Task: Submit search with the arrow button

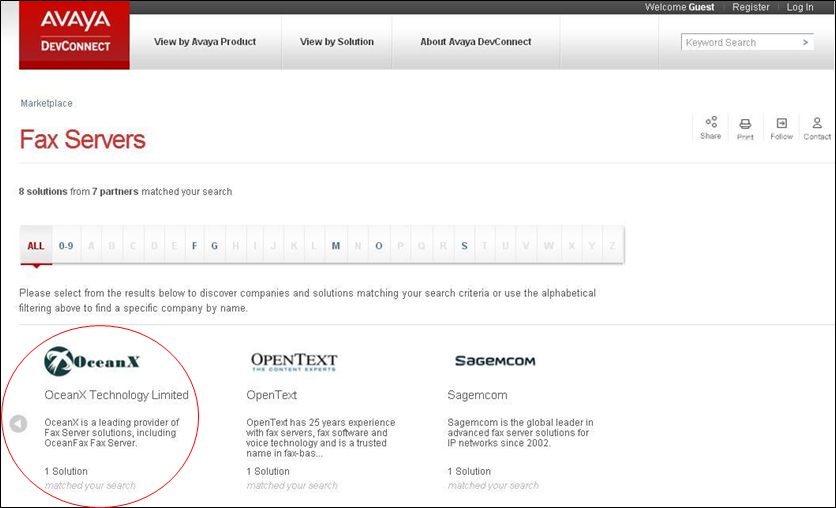Action: tap(805, 42)
